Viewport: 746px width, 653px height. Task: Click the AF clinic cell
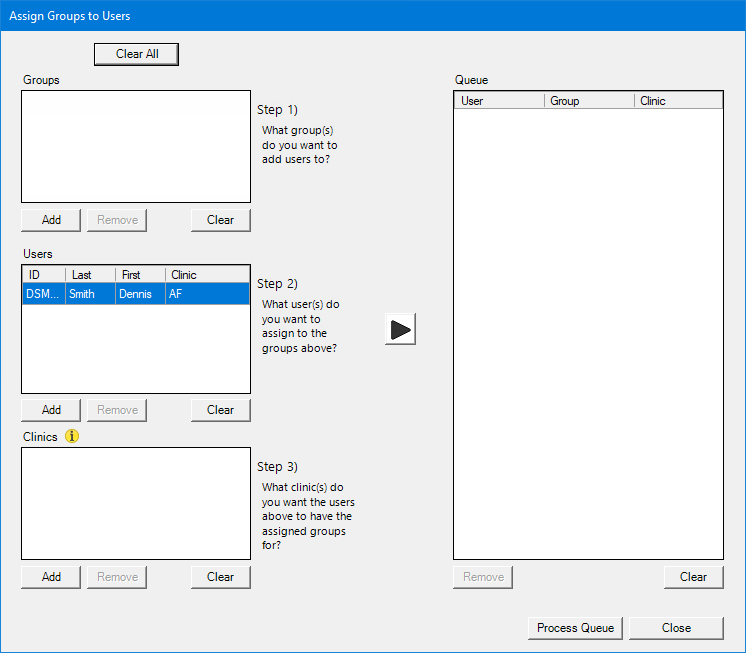pos(207,294)
